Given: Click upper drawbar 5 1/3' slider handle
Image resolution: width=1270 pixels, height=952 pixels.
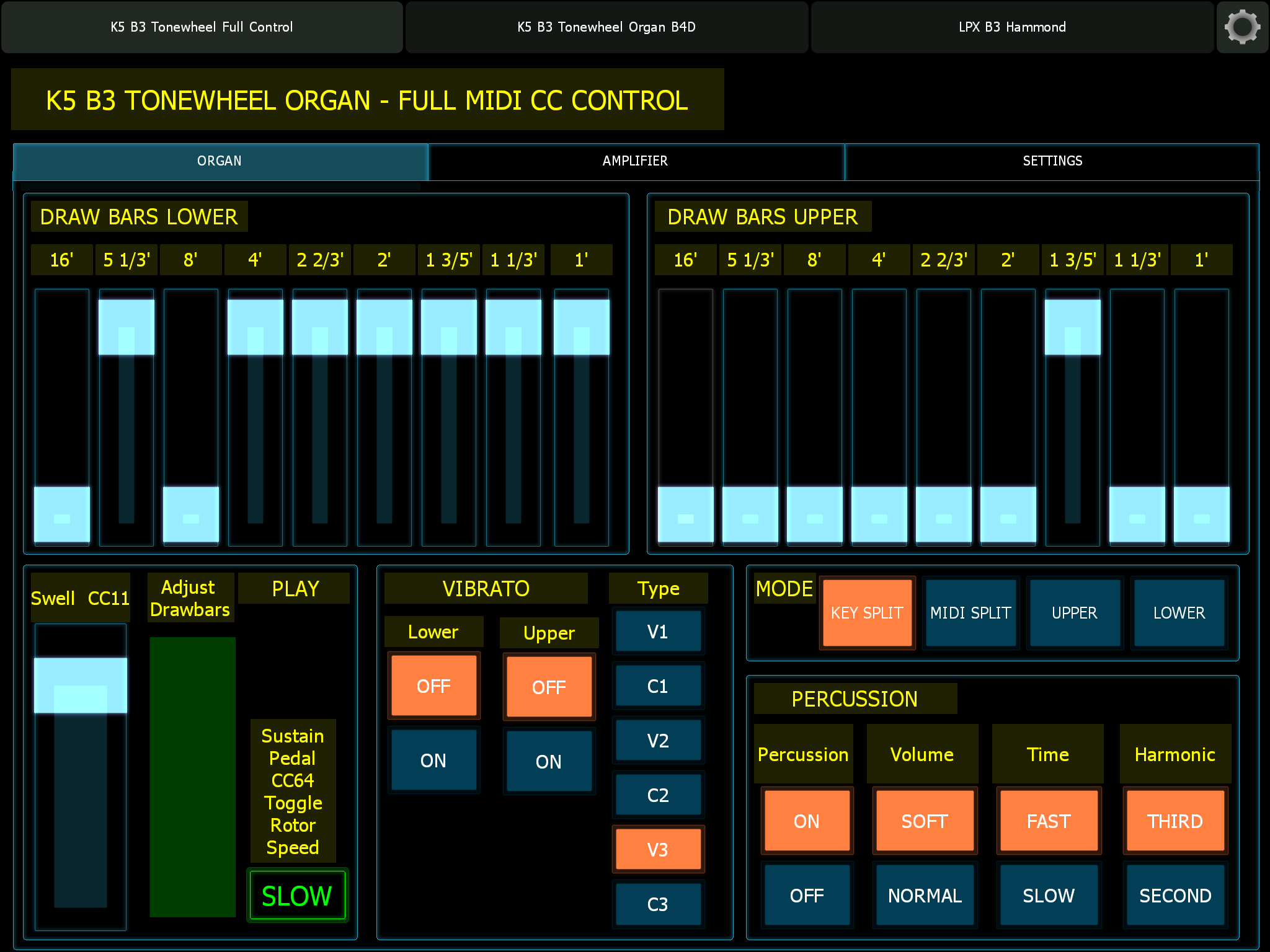Looking at the screenshot, I should click(x=750, y=514).
